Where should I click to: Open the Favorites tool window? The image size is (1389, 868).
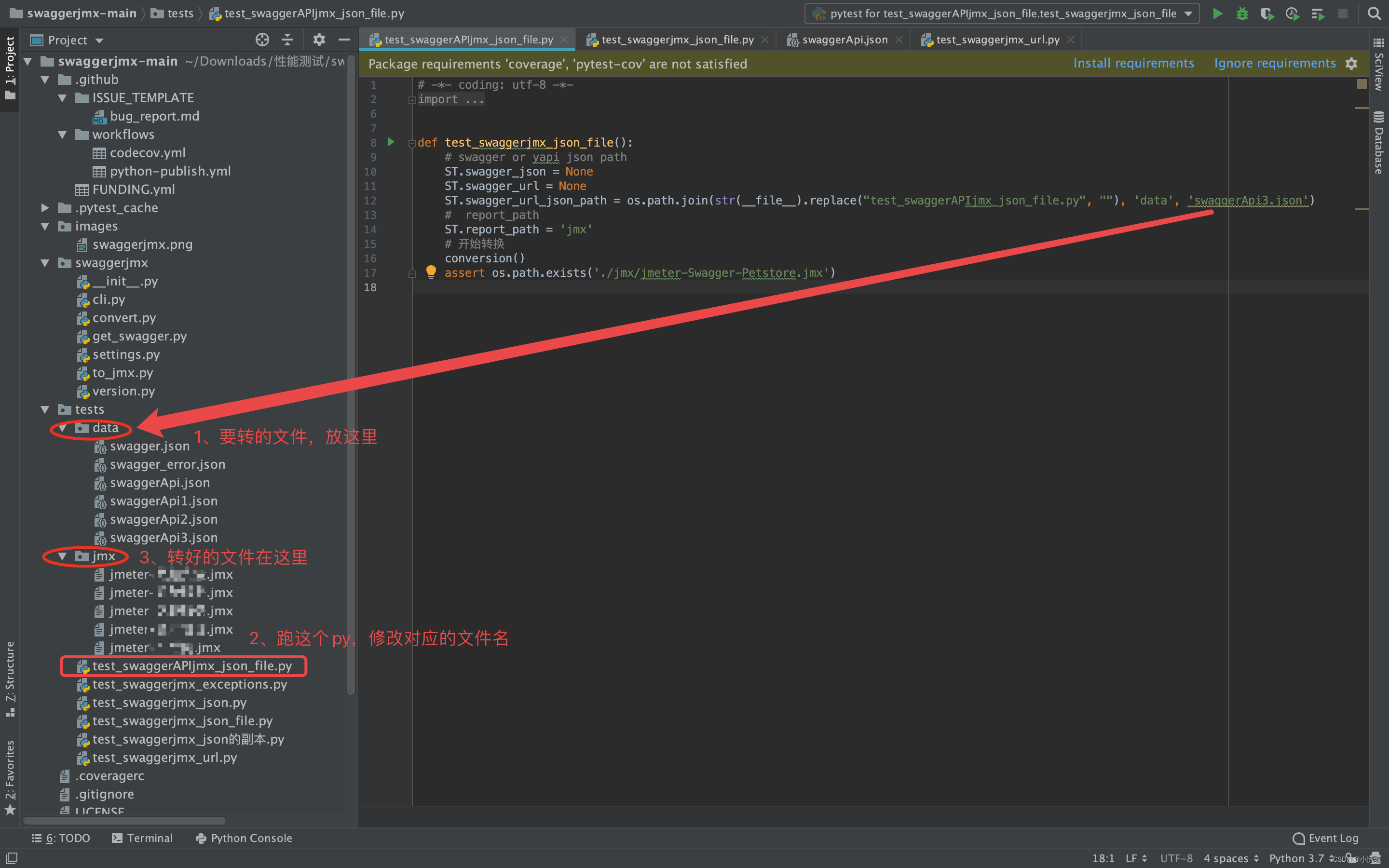click(10, 777)
